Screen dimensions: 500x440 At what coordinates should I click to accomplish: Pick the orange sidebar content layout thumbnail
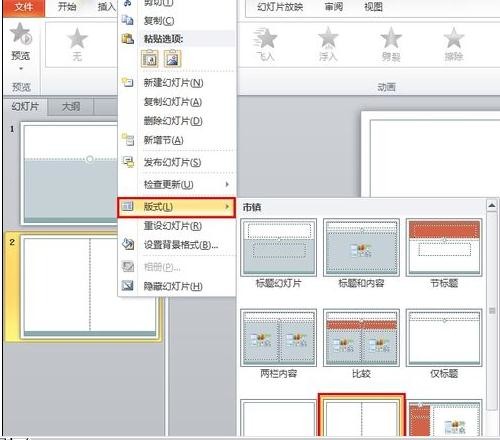pos(445,418)
